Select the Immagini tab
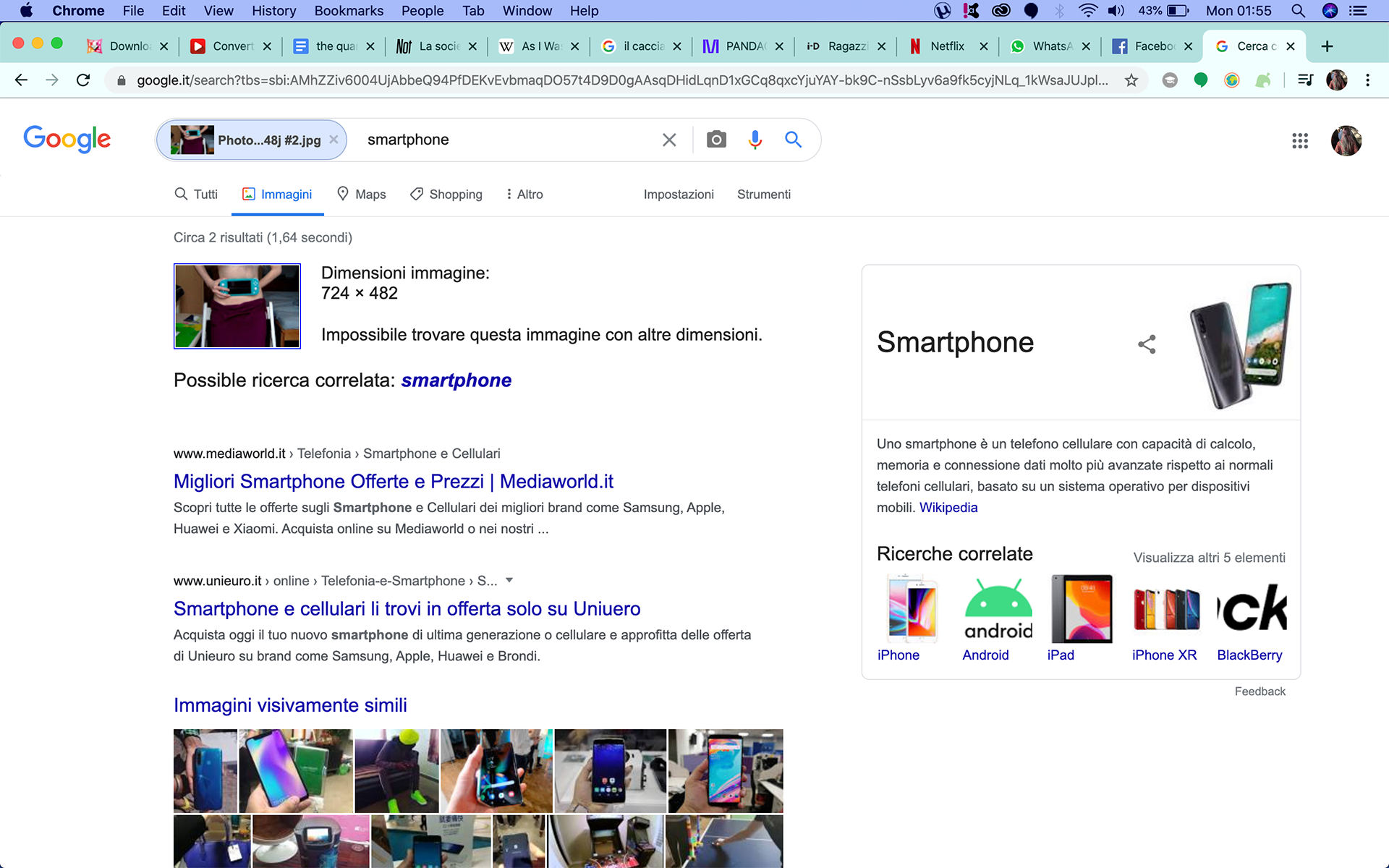Image resolution: width=1389 pixels, height=868 pixels. coord(277,194)
